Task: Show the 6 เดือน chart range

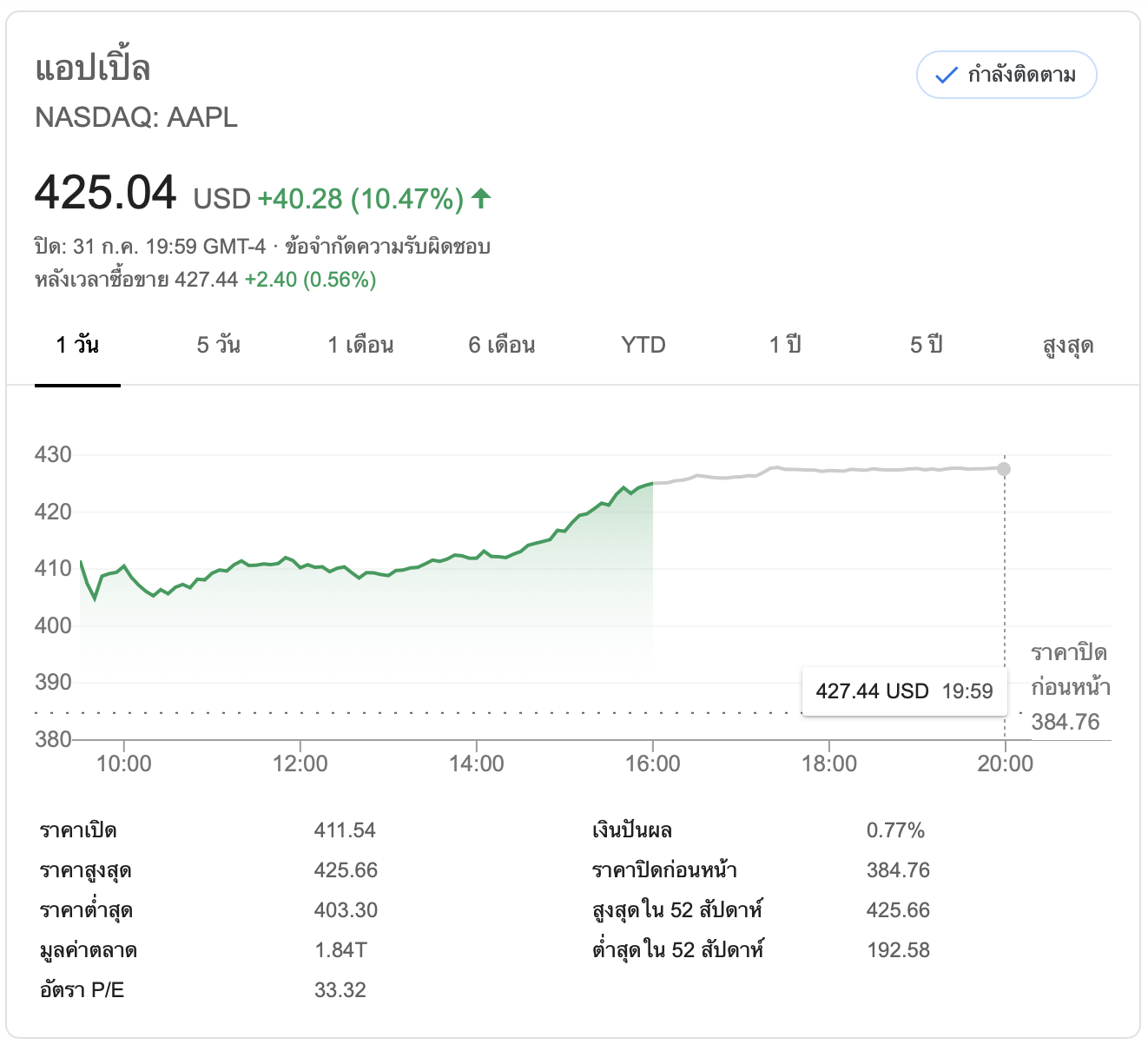Action: tap(501, 346)
